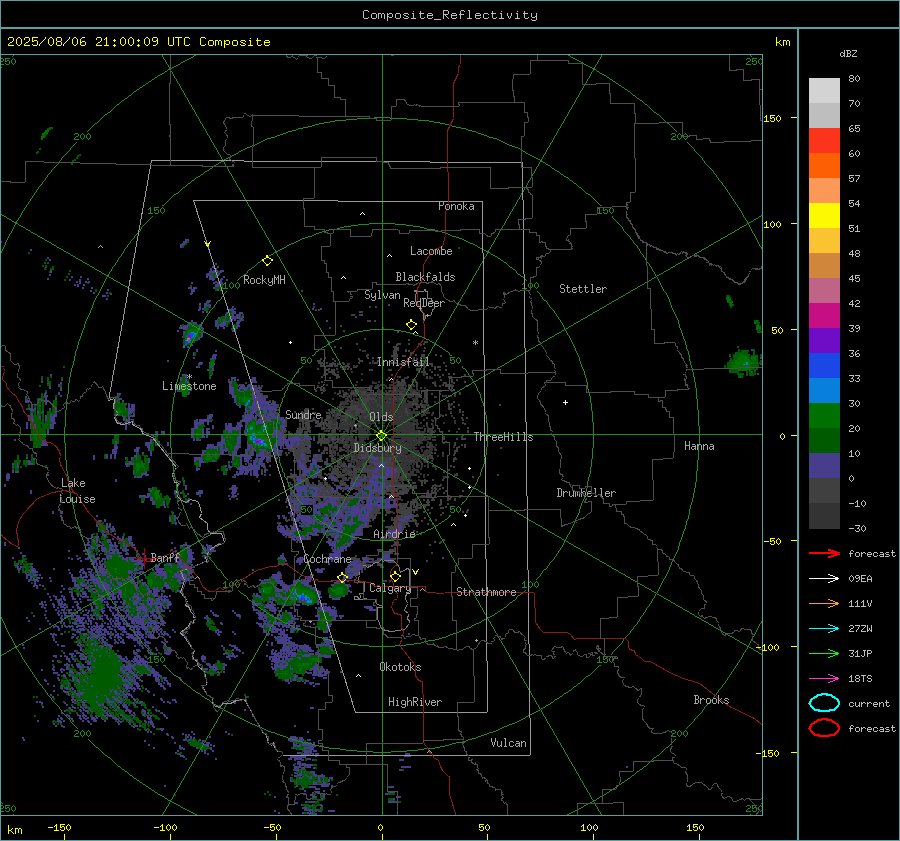Click the yellow diamond marker below RedDeer
Viewport: 900px width, 841px height.
pos(411,325)
